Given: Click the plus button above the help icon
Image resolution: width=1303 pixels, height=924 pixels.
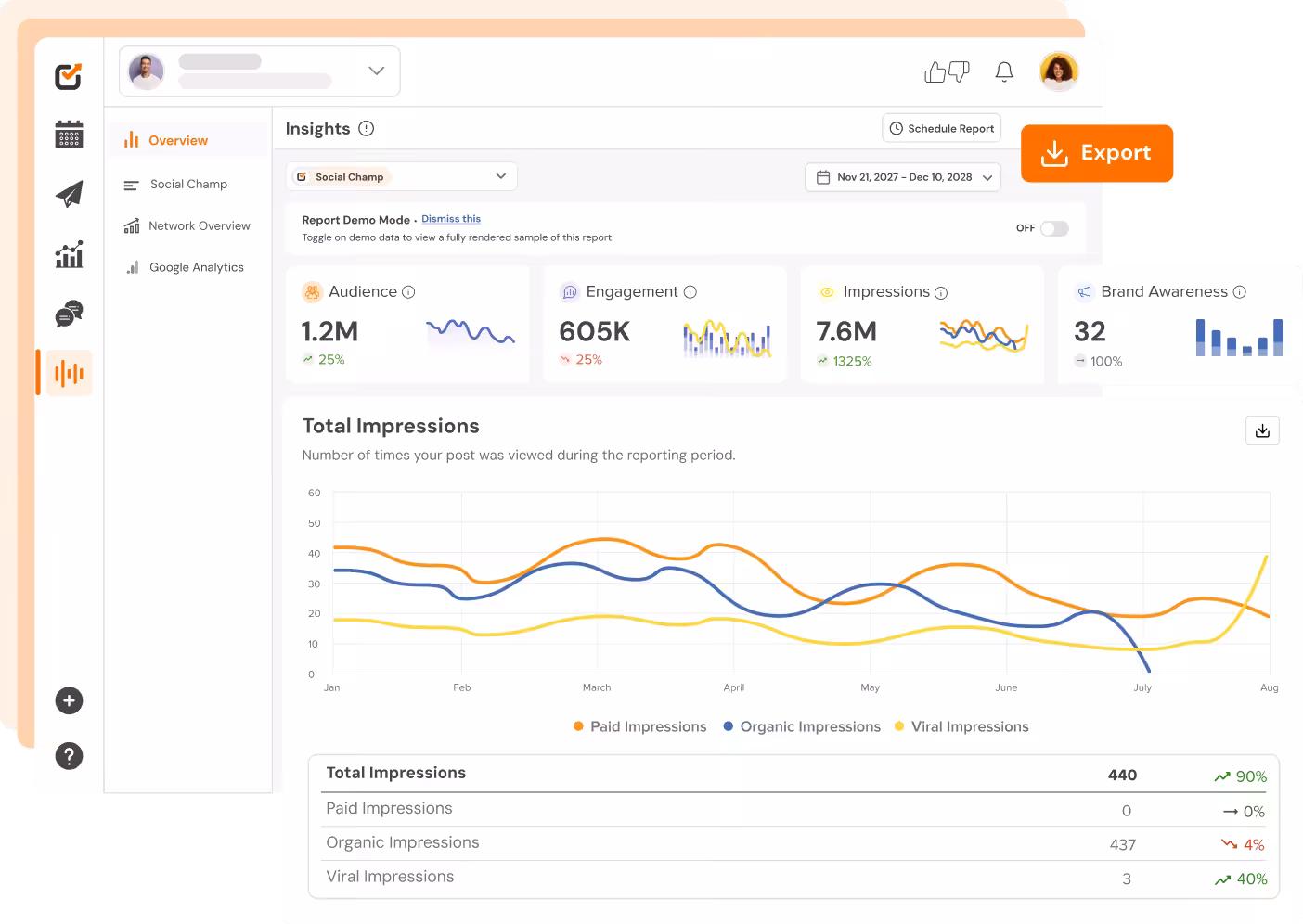Looking at the screenshot, I should point(68,700).
